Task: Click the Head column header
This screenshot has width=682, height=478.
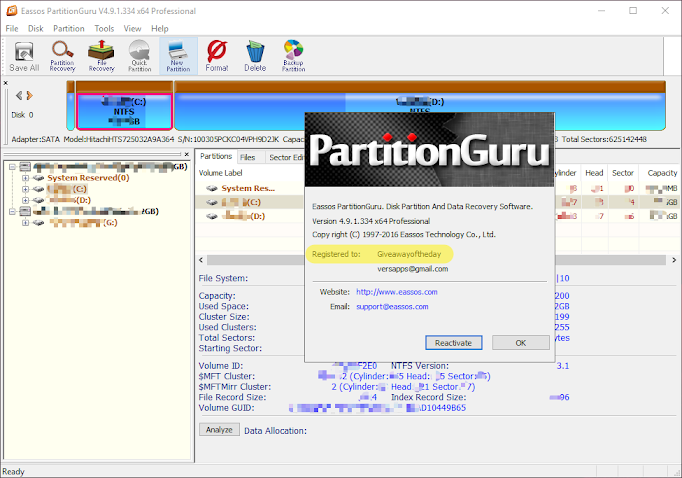Action: (x=594, y=173)
